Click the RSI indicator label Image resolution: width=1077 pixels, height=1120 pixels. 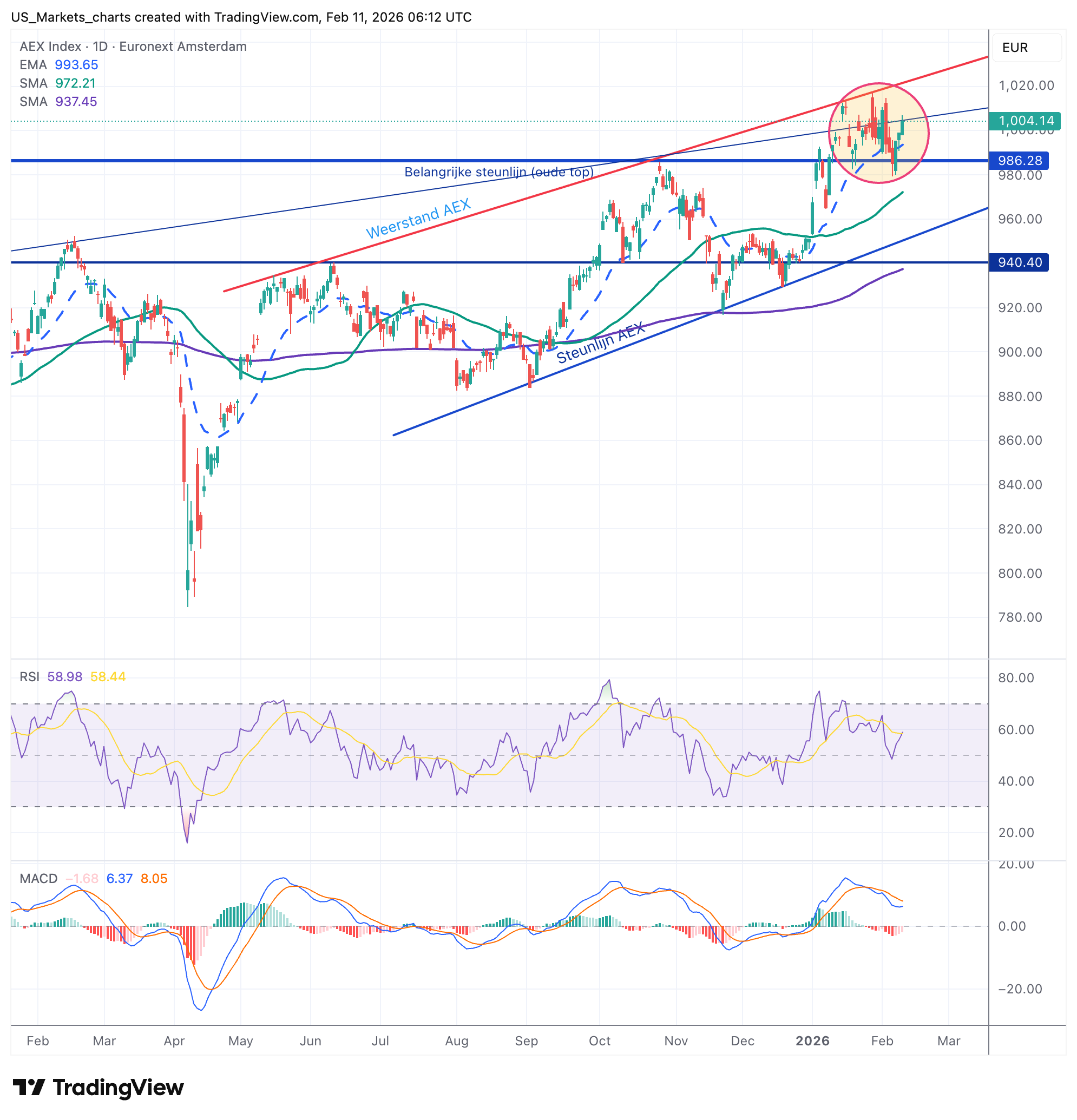29,676
